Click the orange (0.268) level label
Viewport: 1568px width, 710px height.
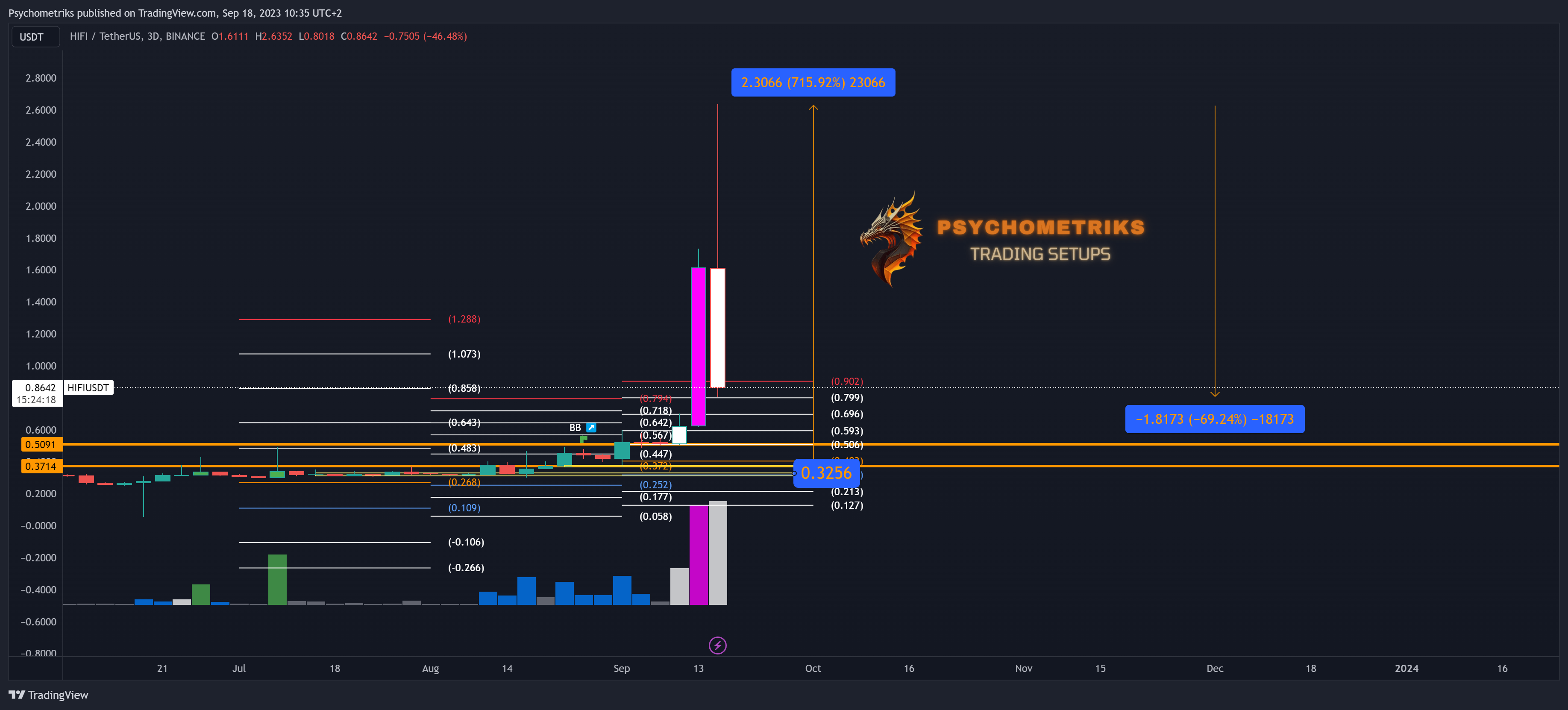point(464,482)
